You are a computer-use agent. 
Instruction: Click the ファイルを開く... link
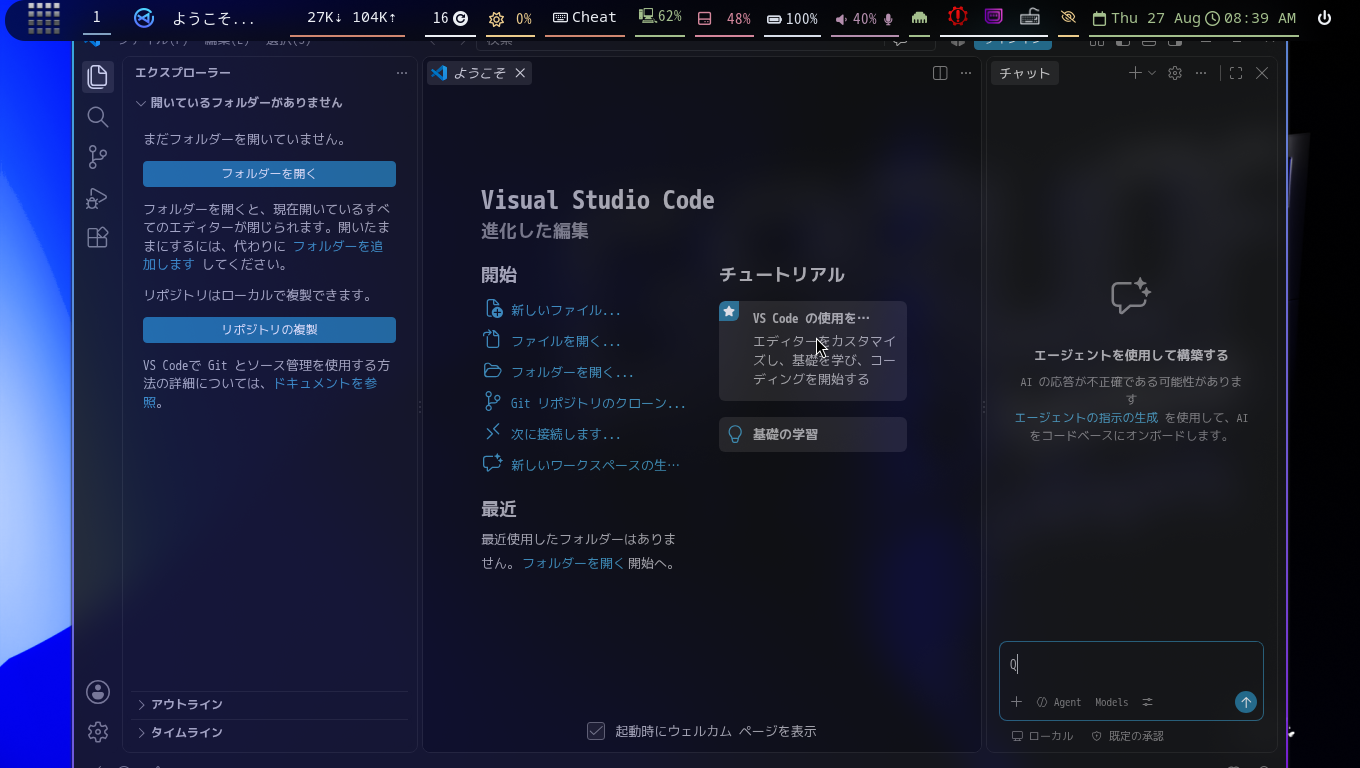(566, 341)
